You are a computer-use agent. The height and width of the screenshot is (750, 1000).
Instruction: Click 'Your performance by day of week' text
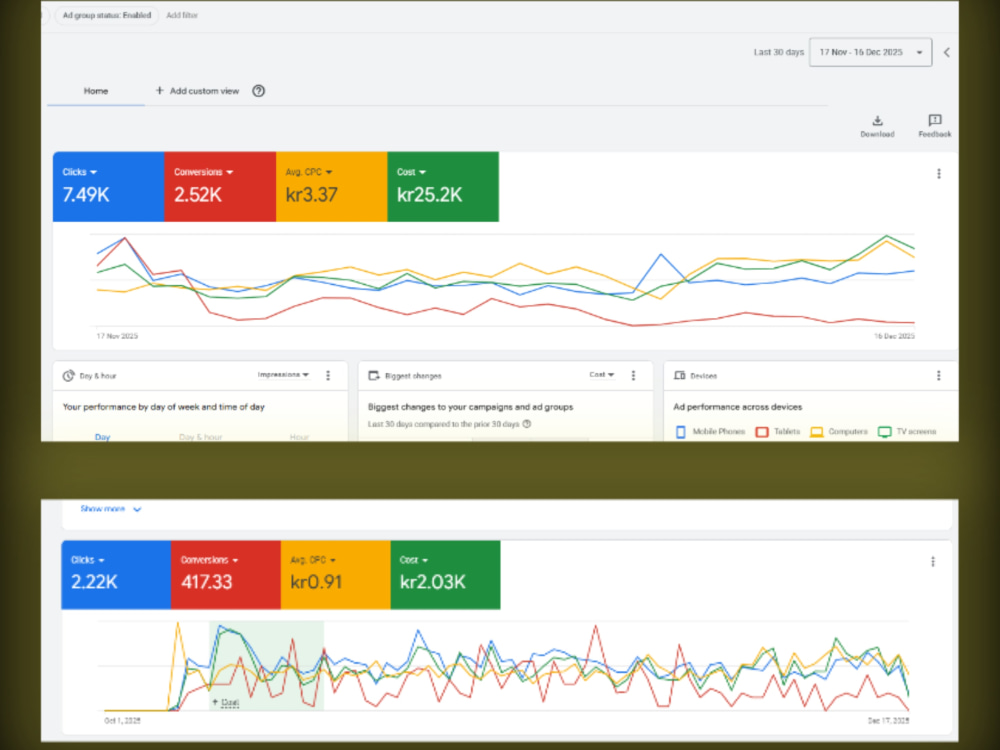pos(163,407)
